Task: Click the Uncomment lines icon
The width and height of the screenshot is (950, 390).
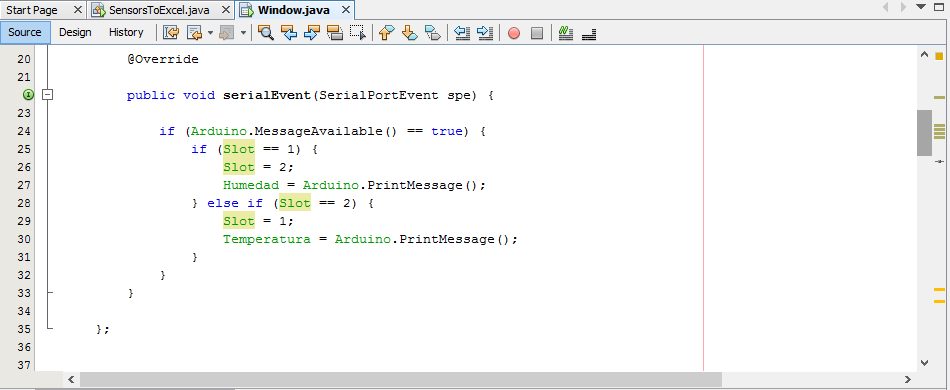Action: (589, 34)
